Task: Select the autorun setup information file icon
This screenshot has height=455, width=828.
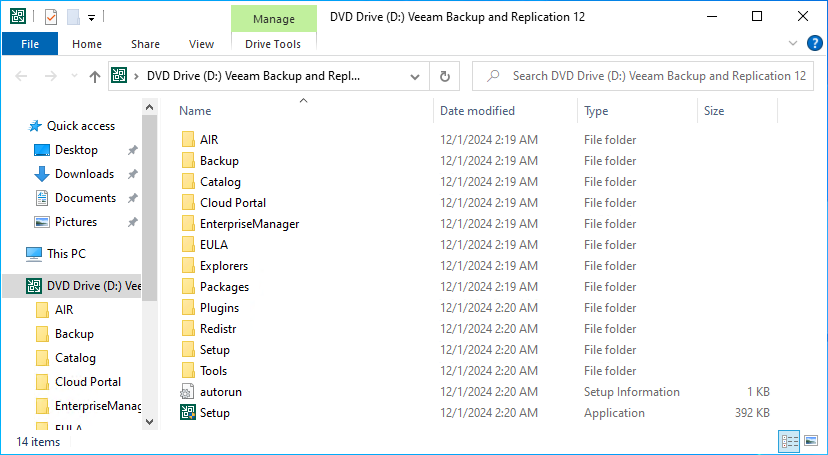Action: point(187,392)
